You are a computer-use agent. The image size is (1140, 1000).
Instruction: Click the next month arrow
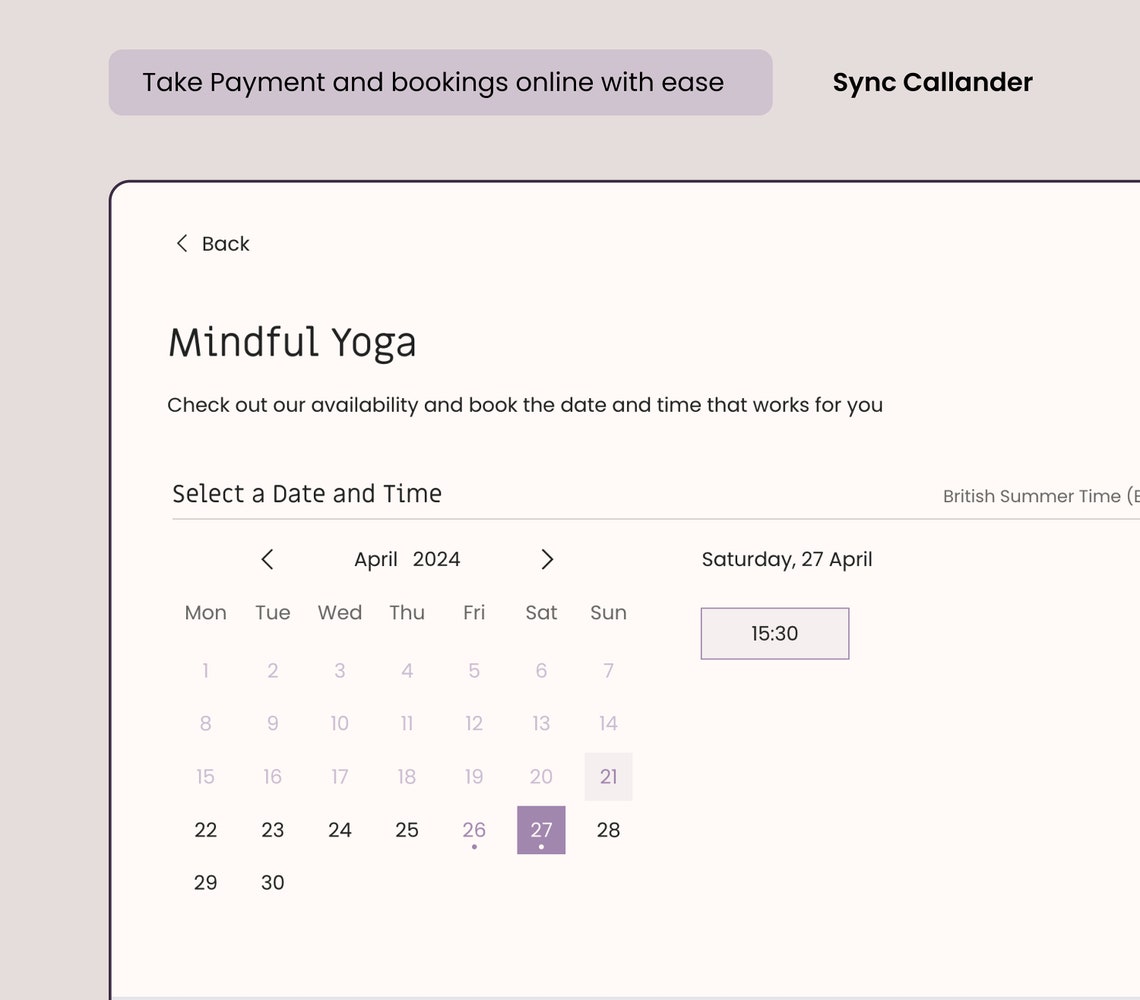point(546,560)
